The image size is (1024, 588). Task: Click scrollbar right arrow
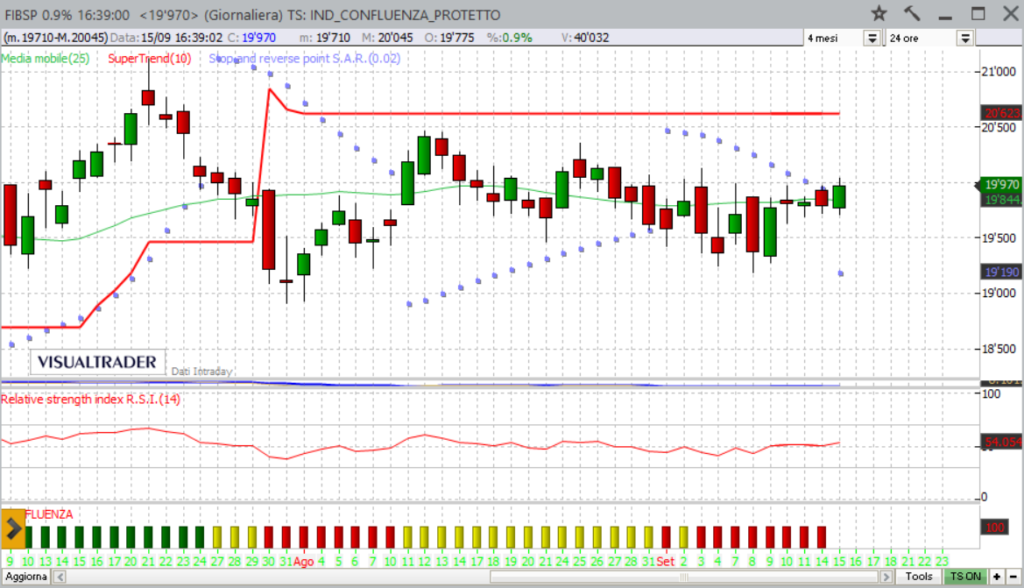(x=885, y=577)
